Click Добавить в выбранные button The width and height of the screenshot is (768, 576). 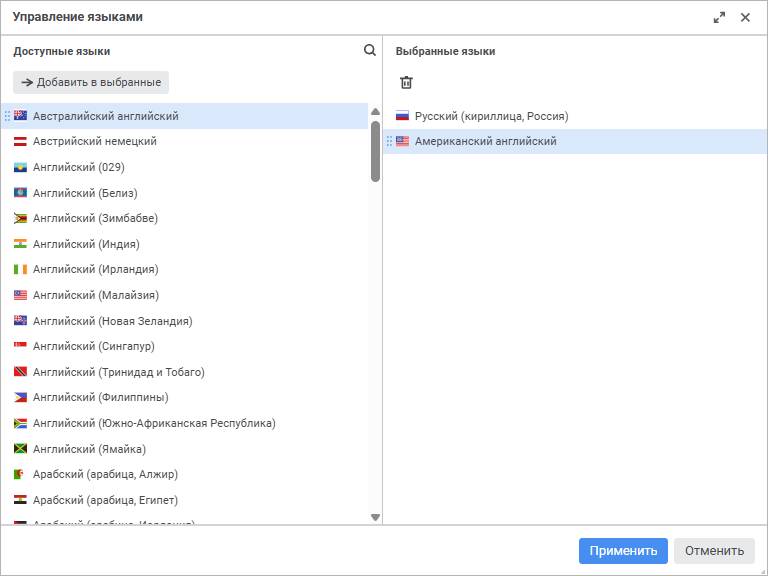91,82
